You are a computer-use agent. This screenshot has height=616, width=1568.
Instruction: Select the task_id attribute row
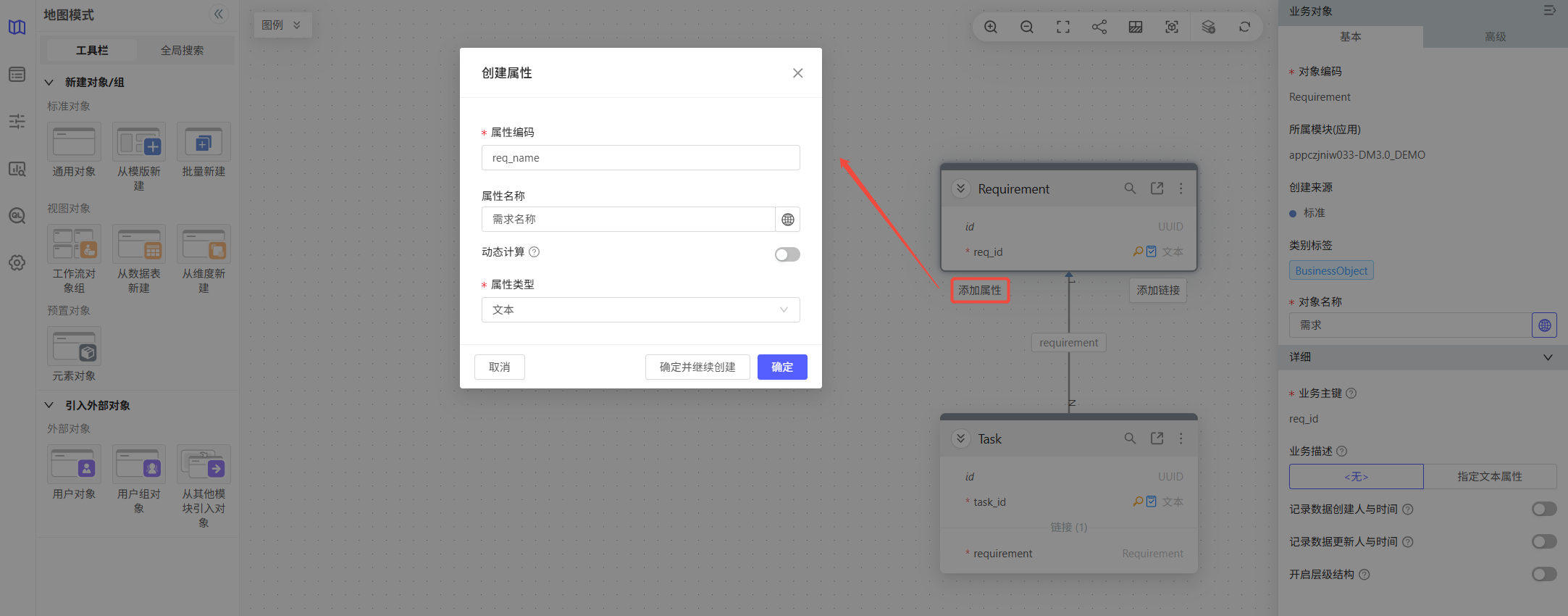click(1069, 501)
